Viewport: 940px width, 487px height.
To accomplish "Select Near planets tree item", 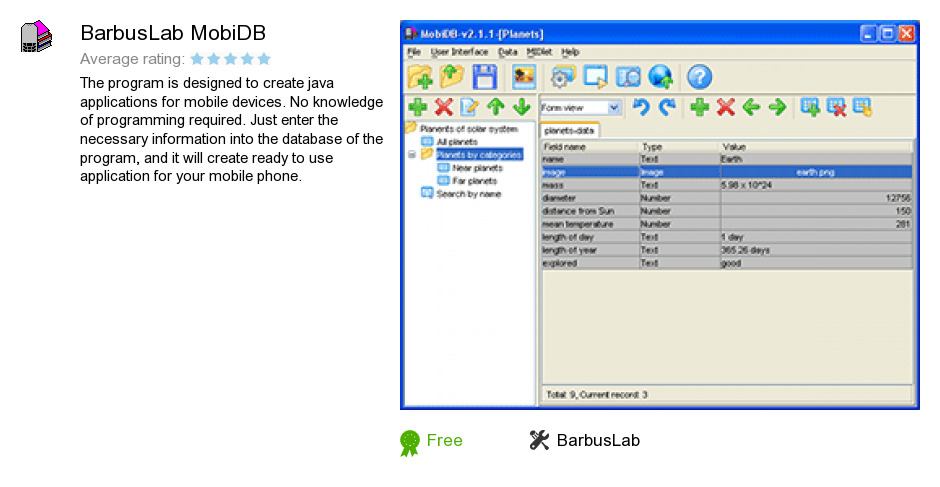I will [x=477, y=168].
